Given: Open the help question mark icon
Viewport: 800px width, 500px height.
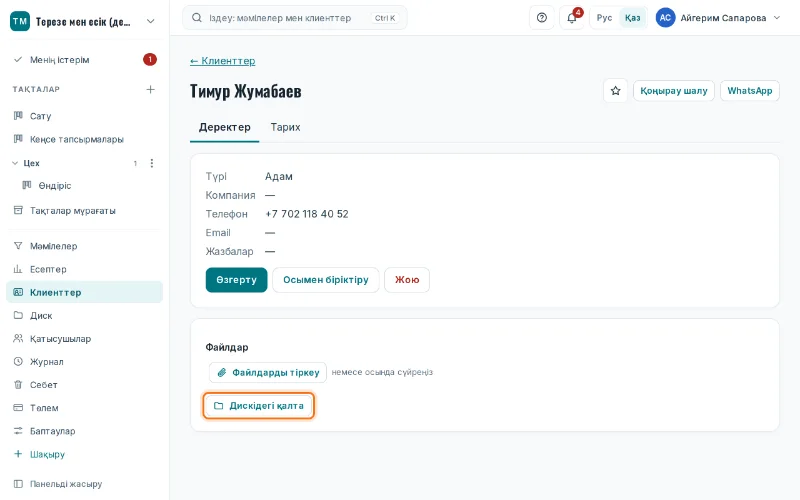Looking at the screenshot, I should [542, 18].
